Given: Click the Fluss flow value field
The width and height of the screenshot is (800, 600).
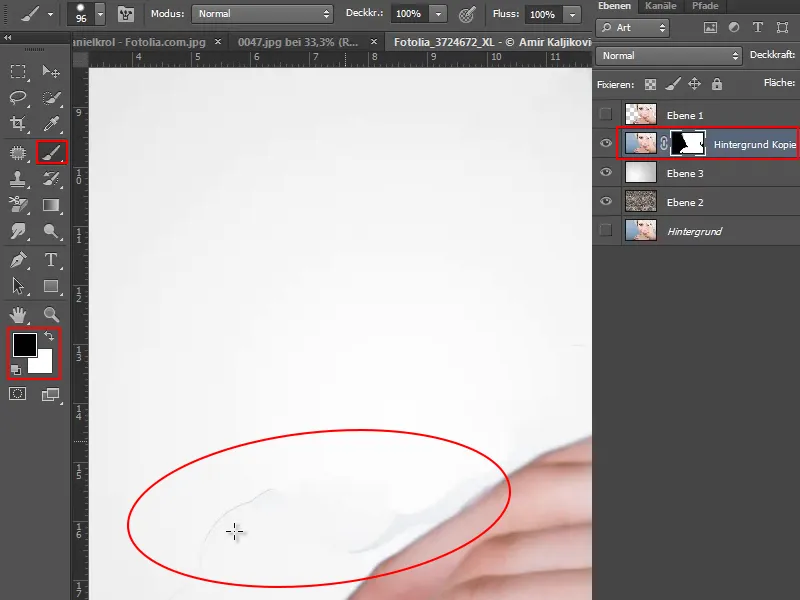Looking at the screenshot, I should point(542,14).
